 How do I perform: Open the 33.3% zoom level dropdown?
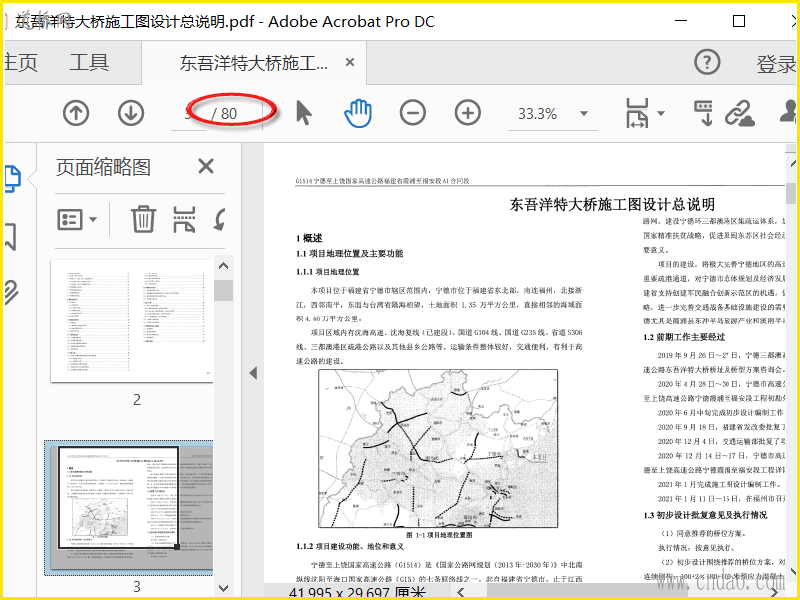click(x=584, y=113)
